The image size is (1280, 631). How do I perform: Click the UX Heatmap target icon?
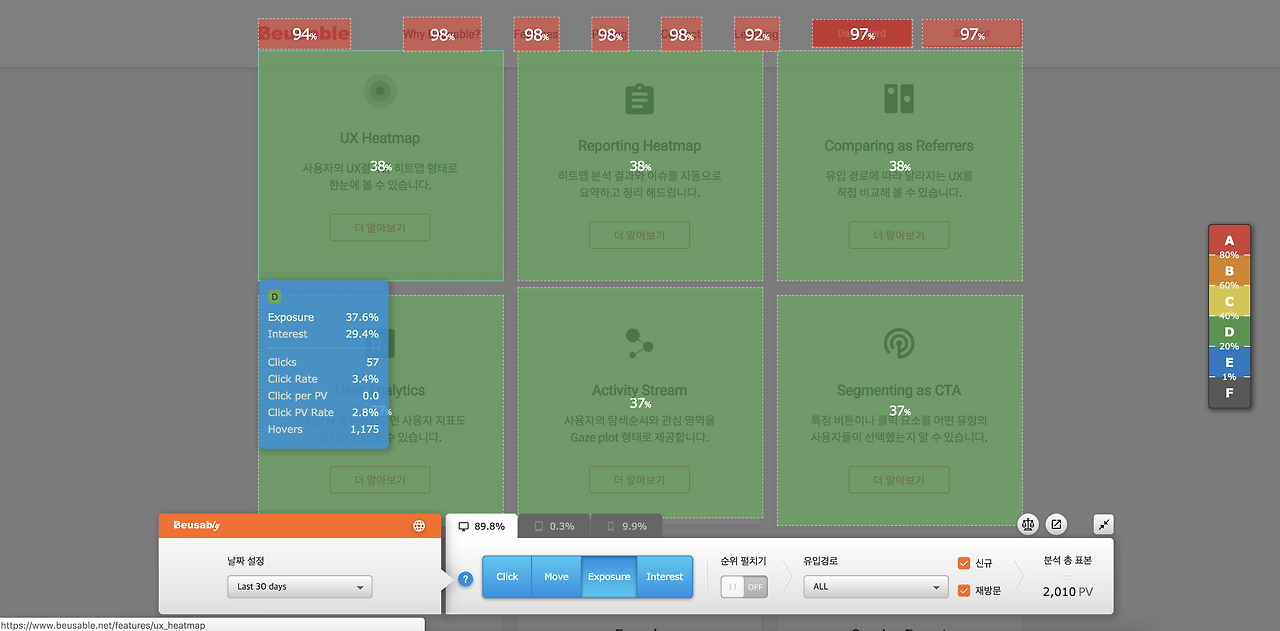pyautogui.click(x=380, y=92)
